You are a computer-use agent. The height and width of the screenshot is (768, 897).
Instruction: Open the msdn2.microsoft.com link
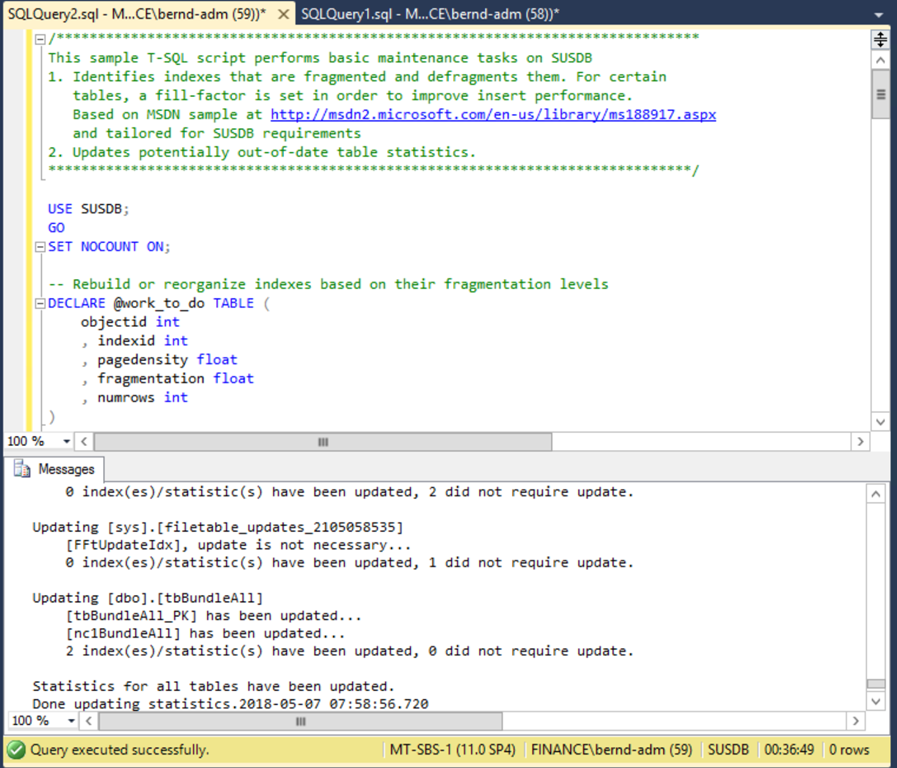(x=493, y=115)
